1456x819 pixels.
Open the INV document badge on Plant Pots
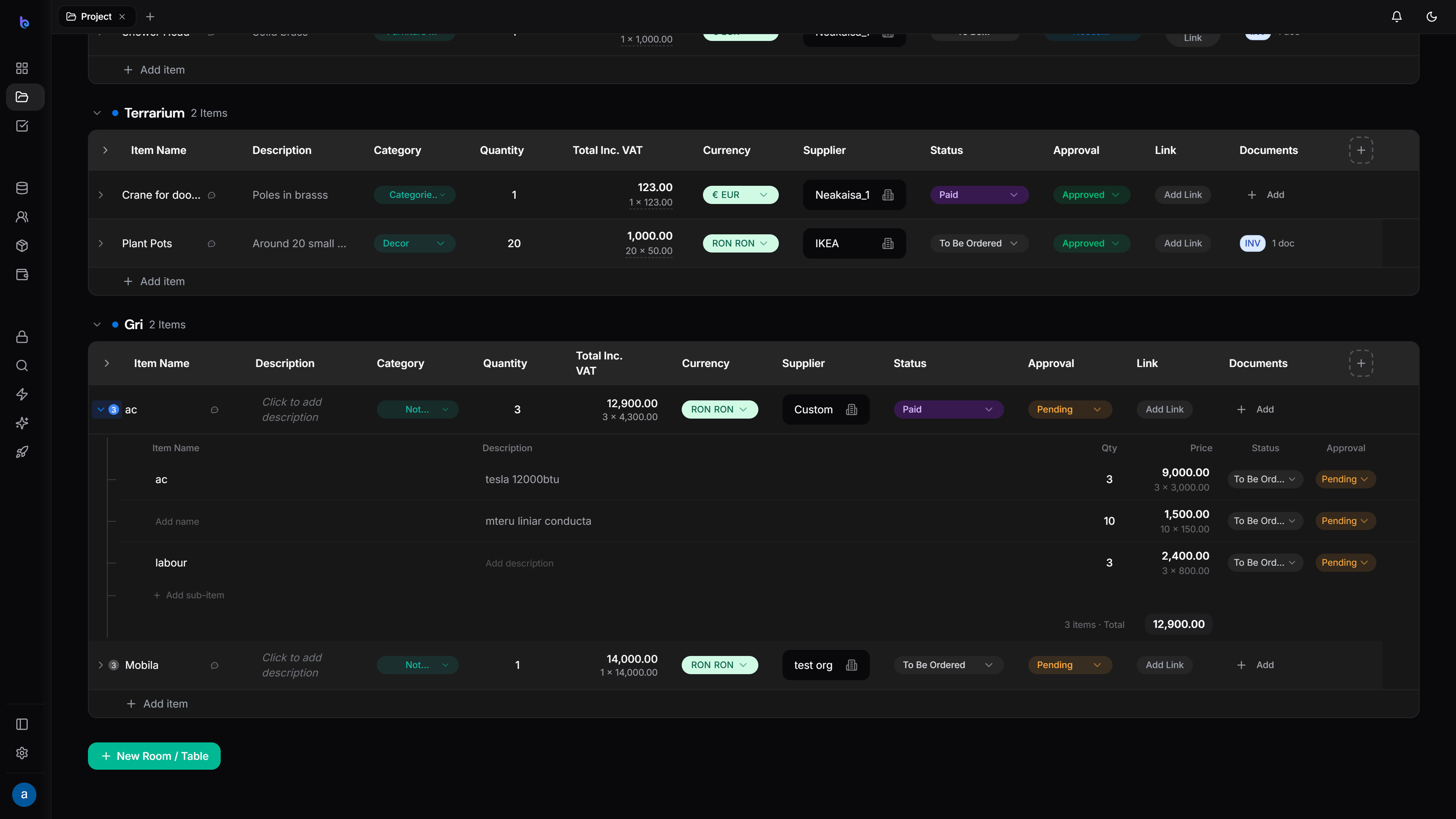pos(1252,243)
